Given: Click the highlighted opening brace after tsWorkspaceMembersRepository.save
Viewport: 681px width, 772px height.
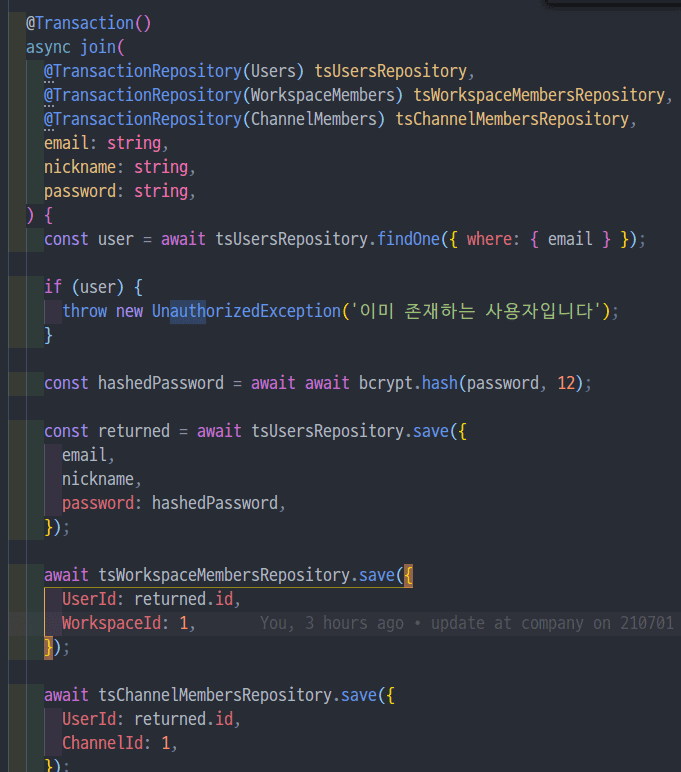Looking at the screenshot, I should (x=408, y=575).
